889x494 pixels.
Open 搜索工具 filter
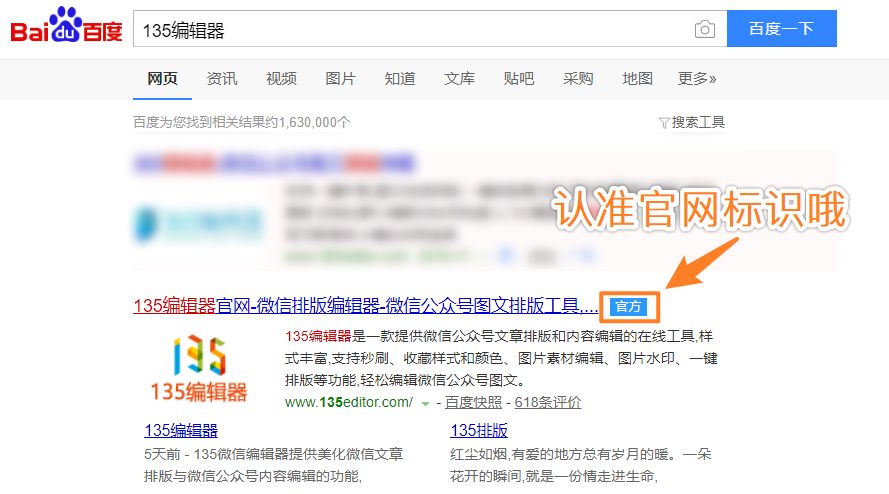(x=692, y=123)
